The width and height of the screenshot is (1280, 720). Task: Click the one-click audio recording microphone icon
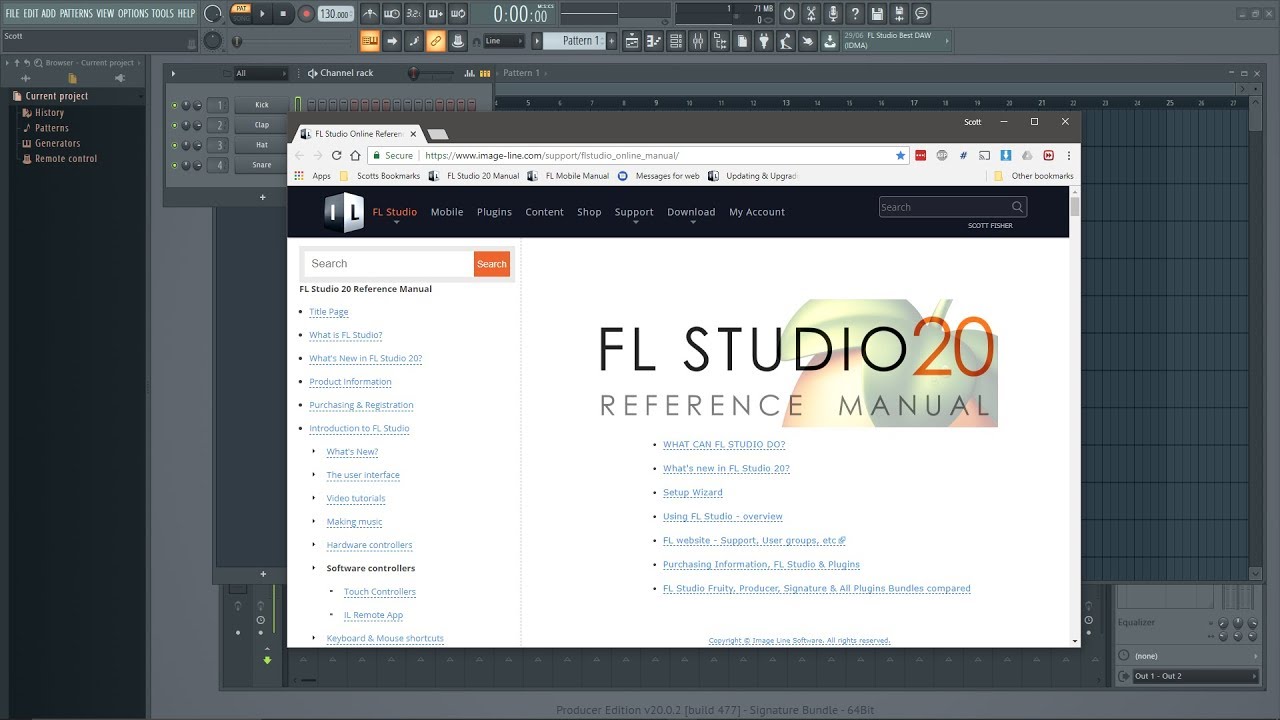(x=834, y=14)
